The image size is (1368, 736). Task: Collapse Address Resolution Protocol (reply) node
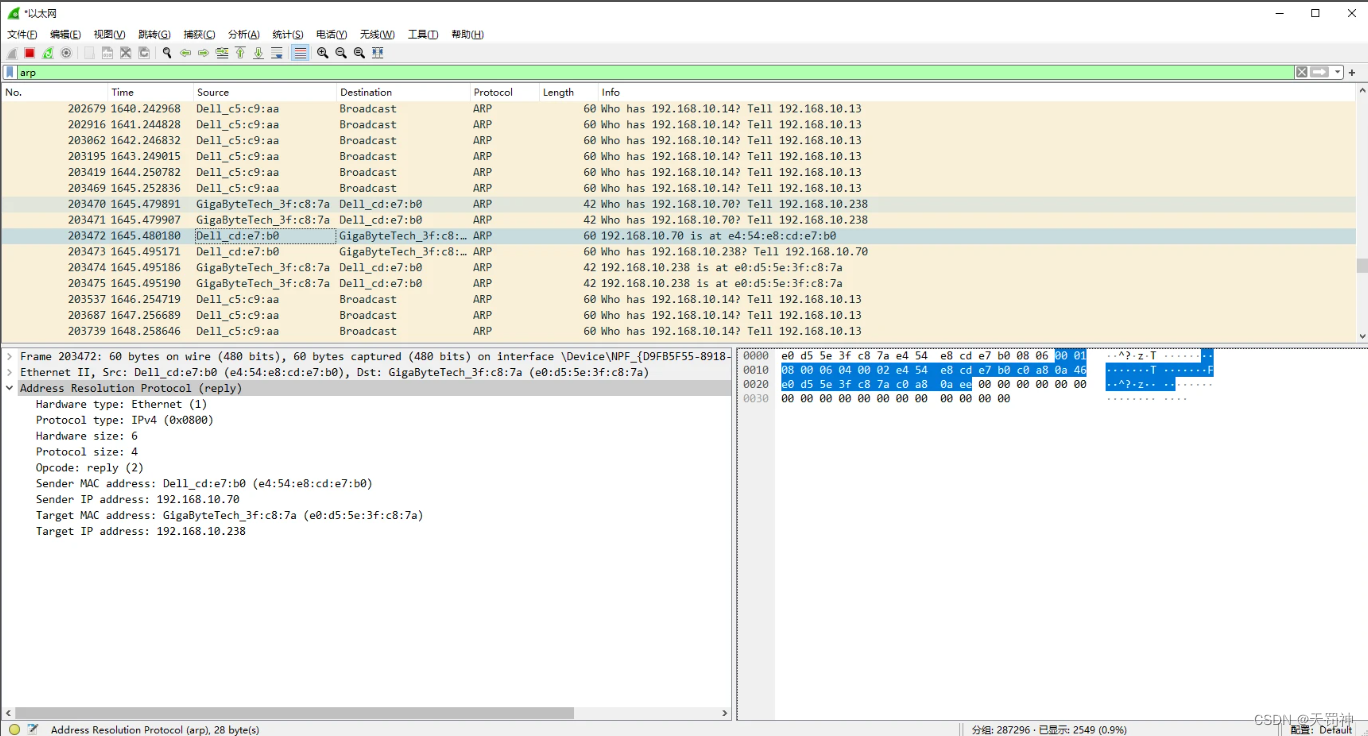coord(10,389)
